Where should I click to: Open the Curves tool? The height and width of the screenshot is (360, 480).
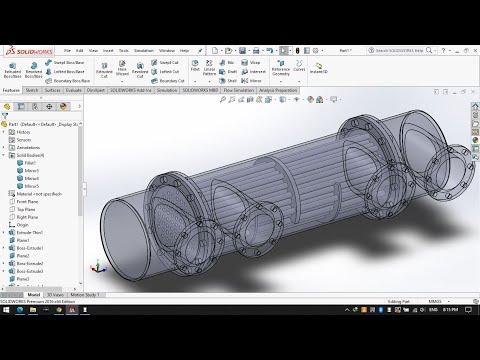point(299,65)
